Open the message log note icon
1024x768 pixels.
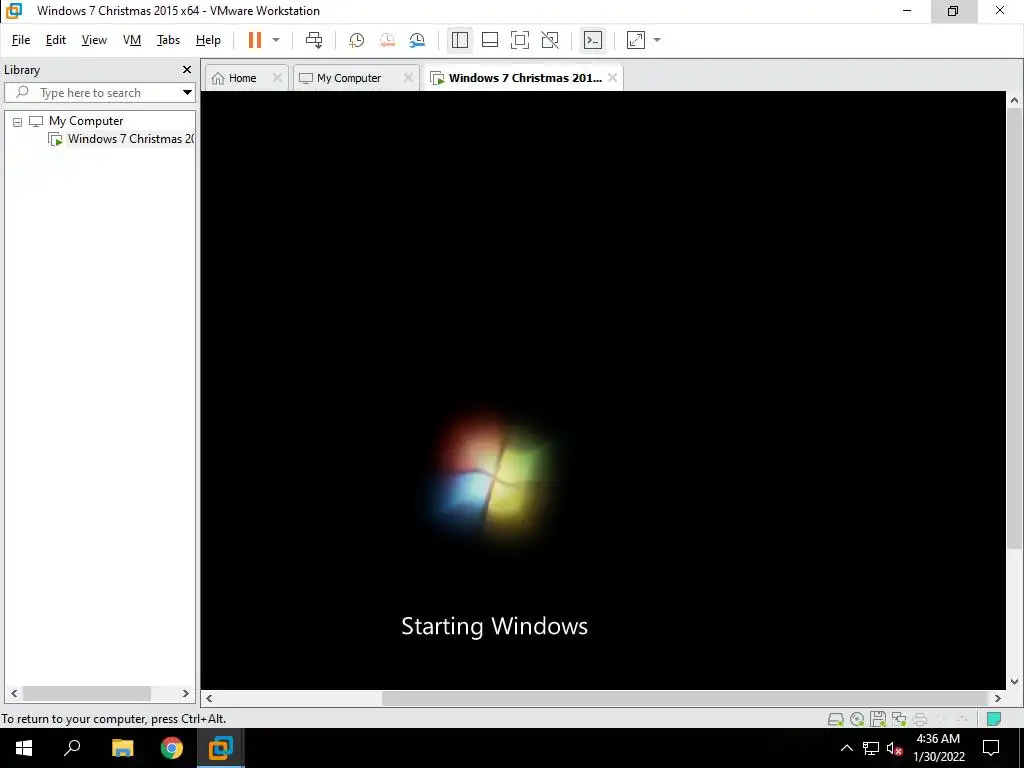point(994,719)
